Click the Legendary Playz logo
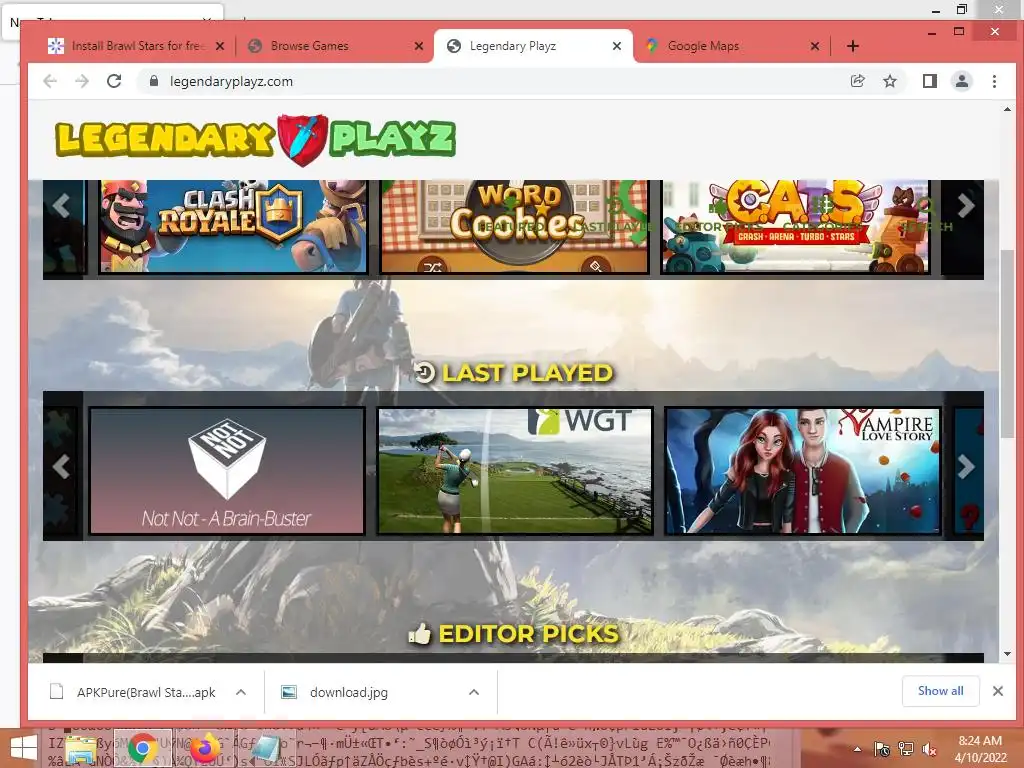This screenshot has width=1024, height=768. coord(255,138)
